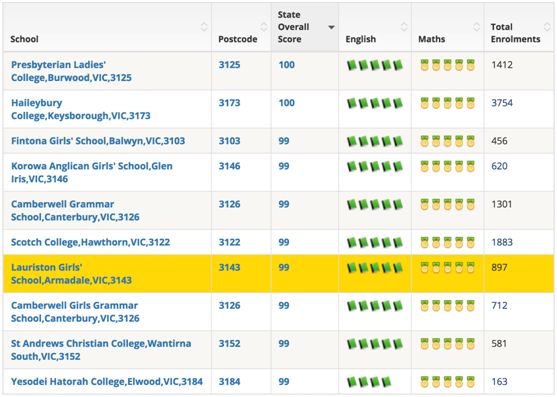Click Scotch College score 99

283,242
